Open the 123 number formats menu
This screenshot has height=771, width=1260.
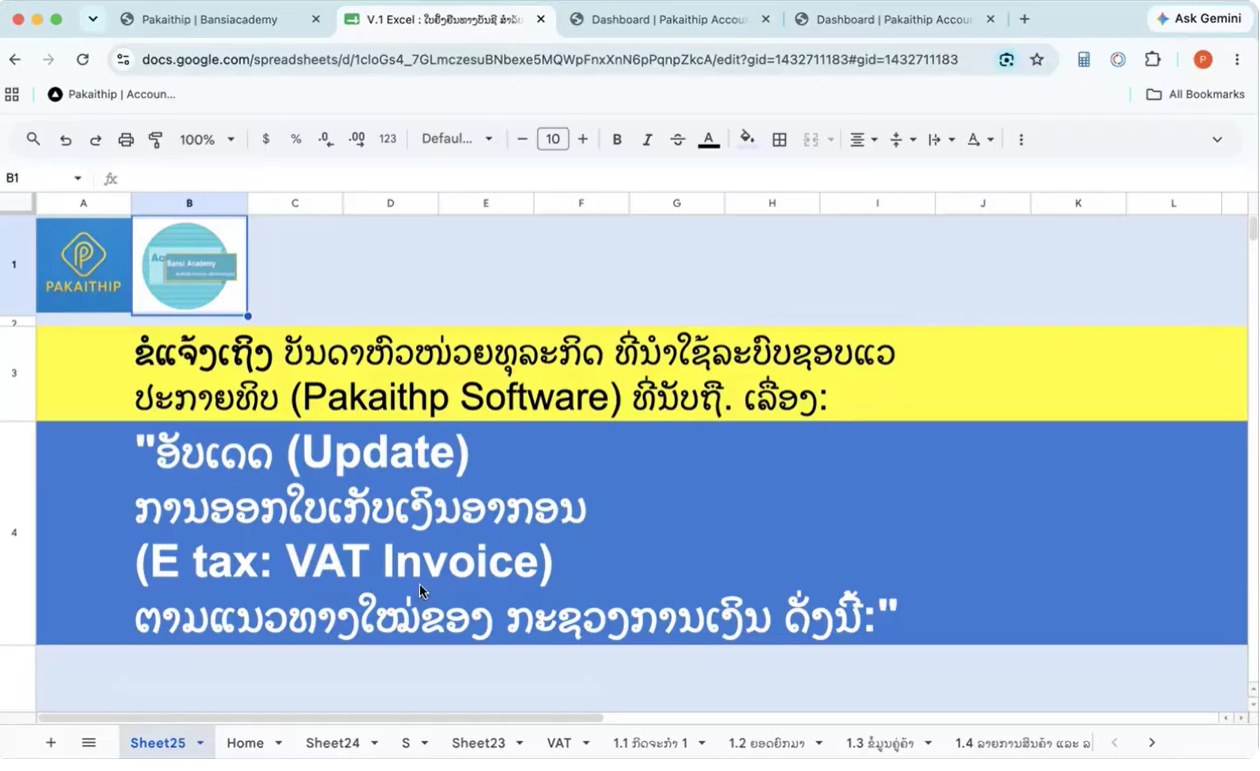pos(388,140)
